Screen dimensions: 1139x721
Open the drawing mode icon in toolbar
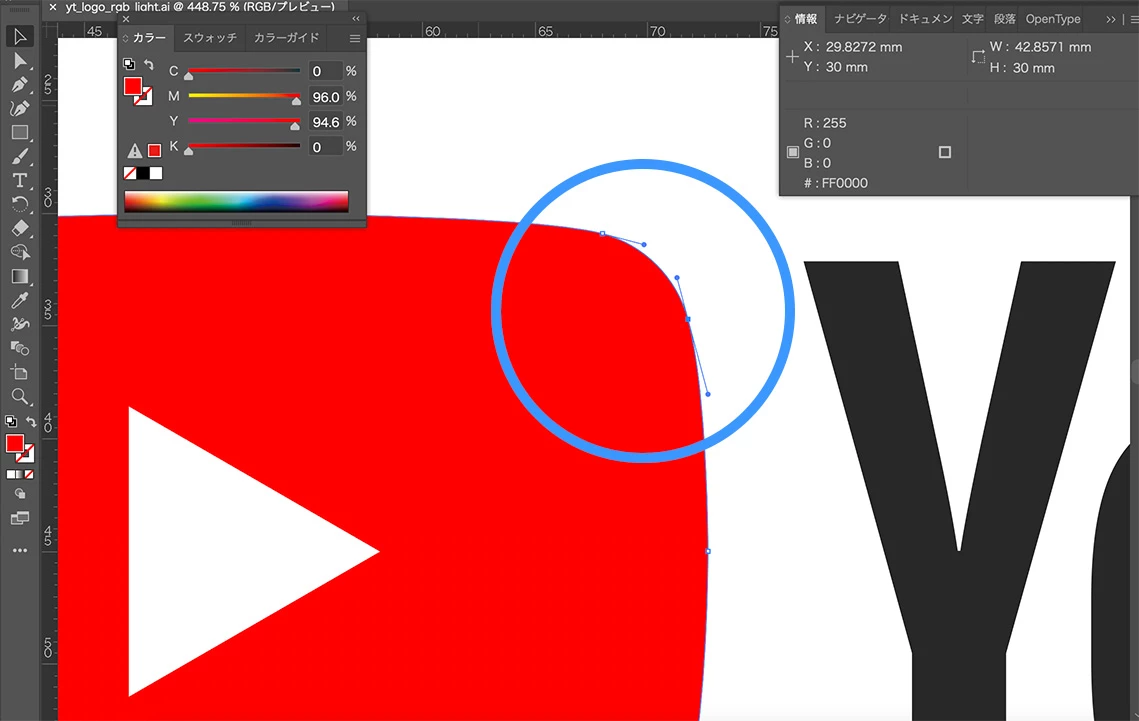pos(20,494)
